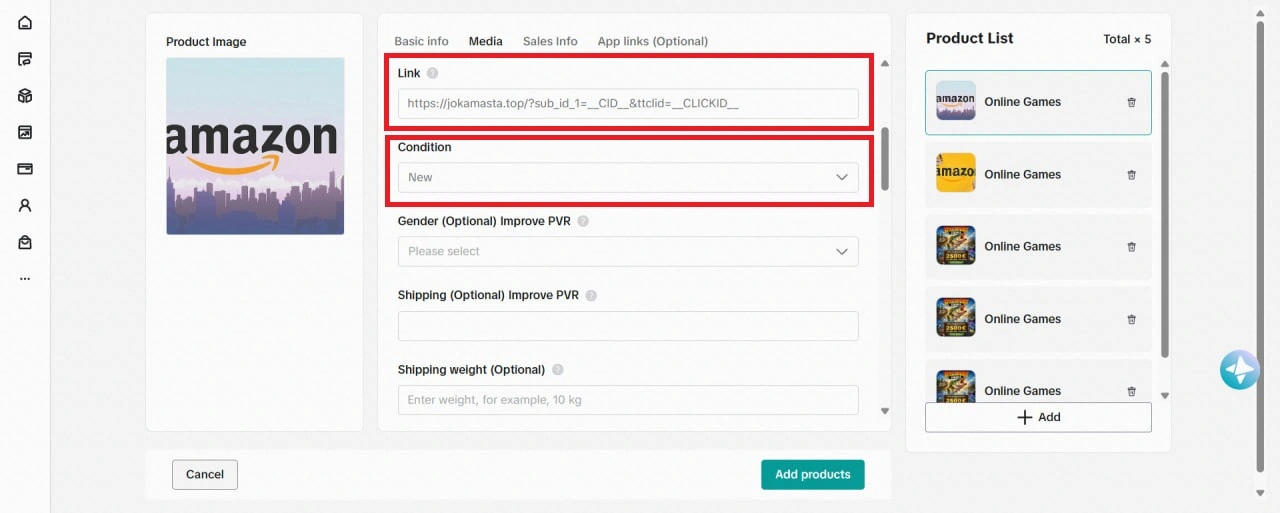This screenshot has height=513, width=1280.
Task: Open the image creative icon in sidebar
Action: [x=25, y=132]
